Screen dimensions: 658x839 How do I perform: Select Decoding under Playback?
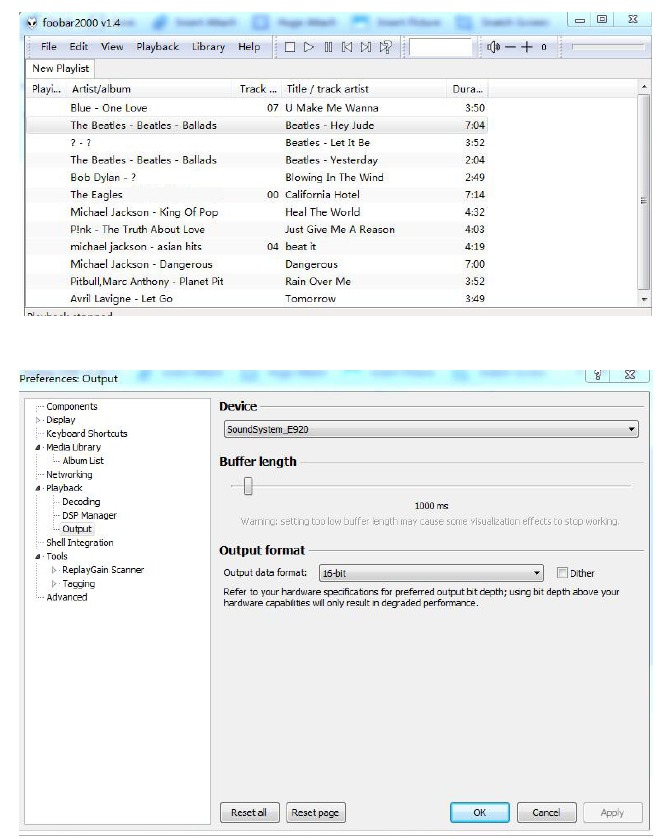click(81, 502)
